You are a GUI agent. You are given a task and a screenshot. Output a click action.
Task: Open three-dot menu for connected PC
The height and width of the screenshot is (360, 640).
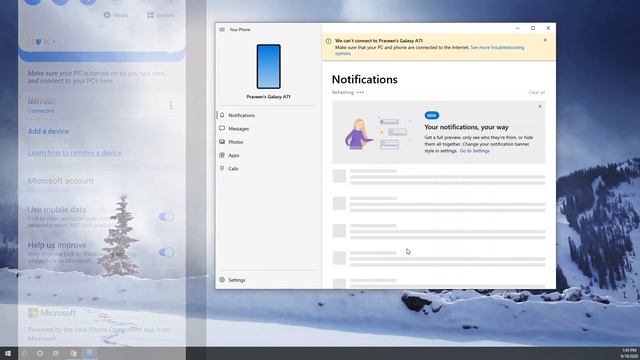pyautogui.click(x=171, y=106)
